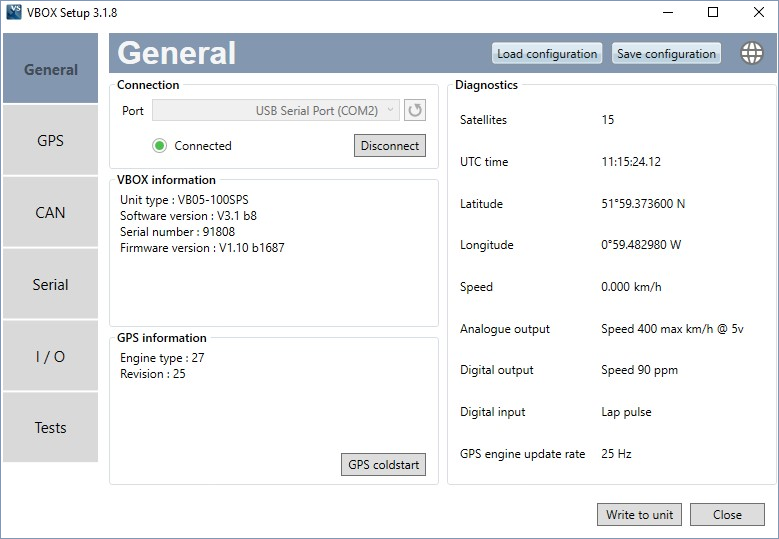
Task: Open the I / O tab
Action: click(x=50, y=356)
